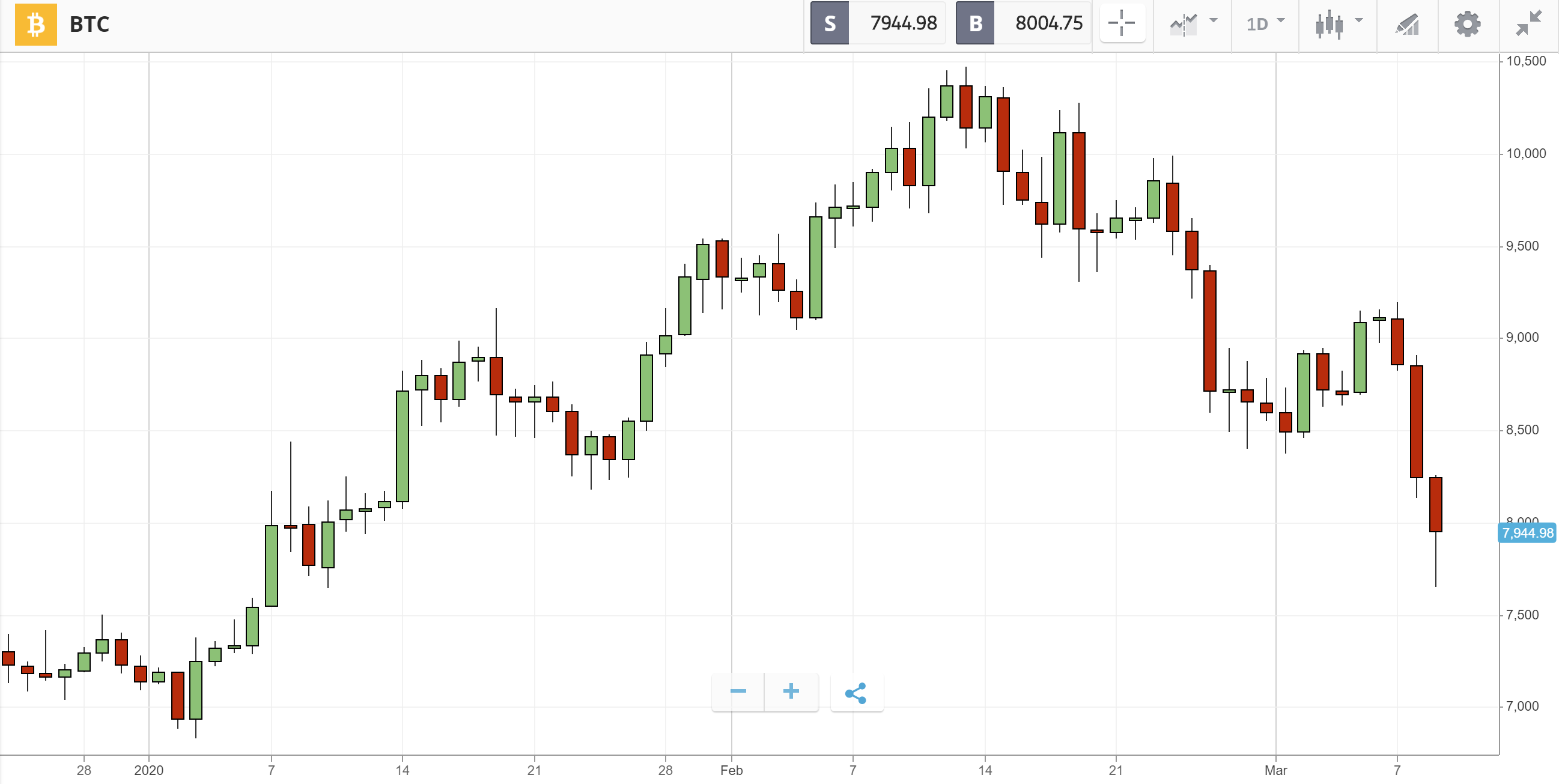
Task: Click the candlestick chart type icon
Action: [1329, 24]
